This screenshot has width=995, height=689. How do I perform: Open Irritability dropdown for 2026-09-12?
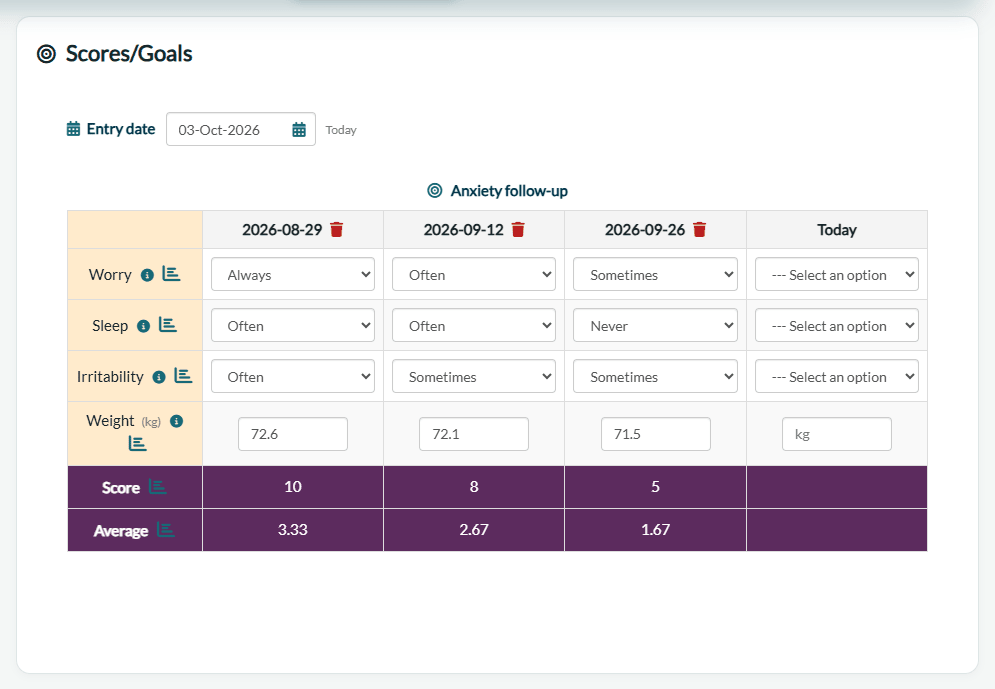474,376
